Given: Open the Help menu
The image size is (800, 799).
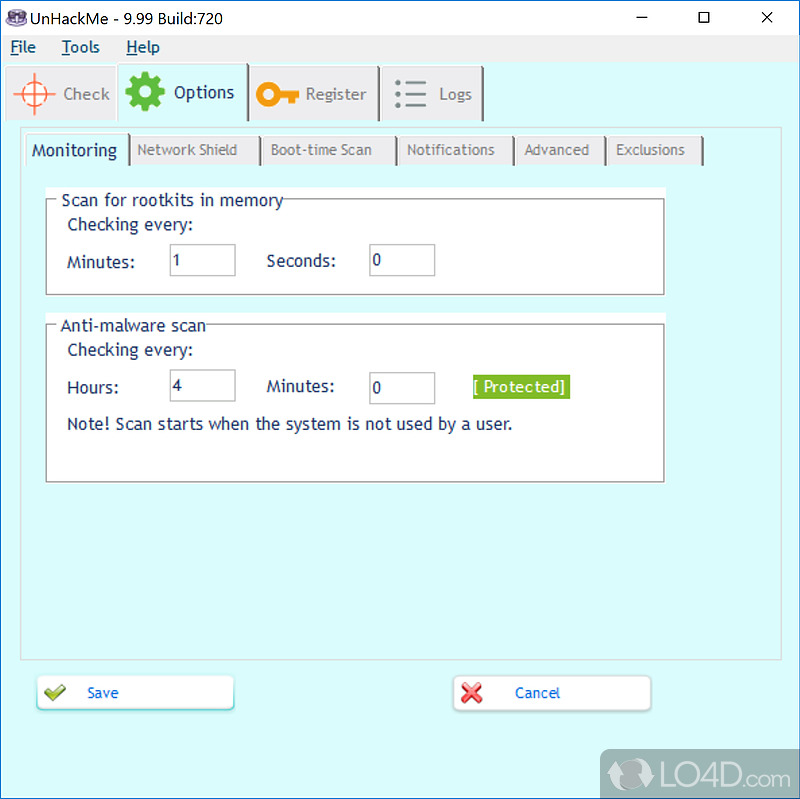Looking at the screenshot, I should [x=143, y=47].
